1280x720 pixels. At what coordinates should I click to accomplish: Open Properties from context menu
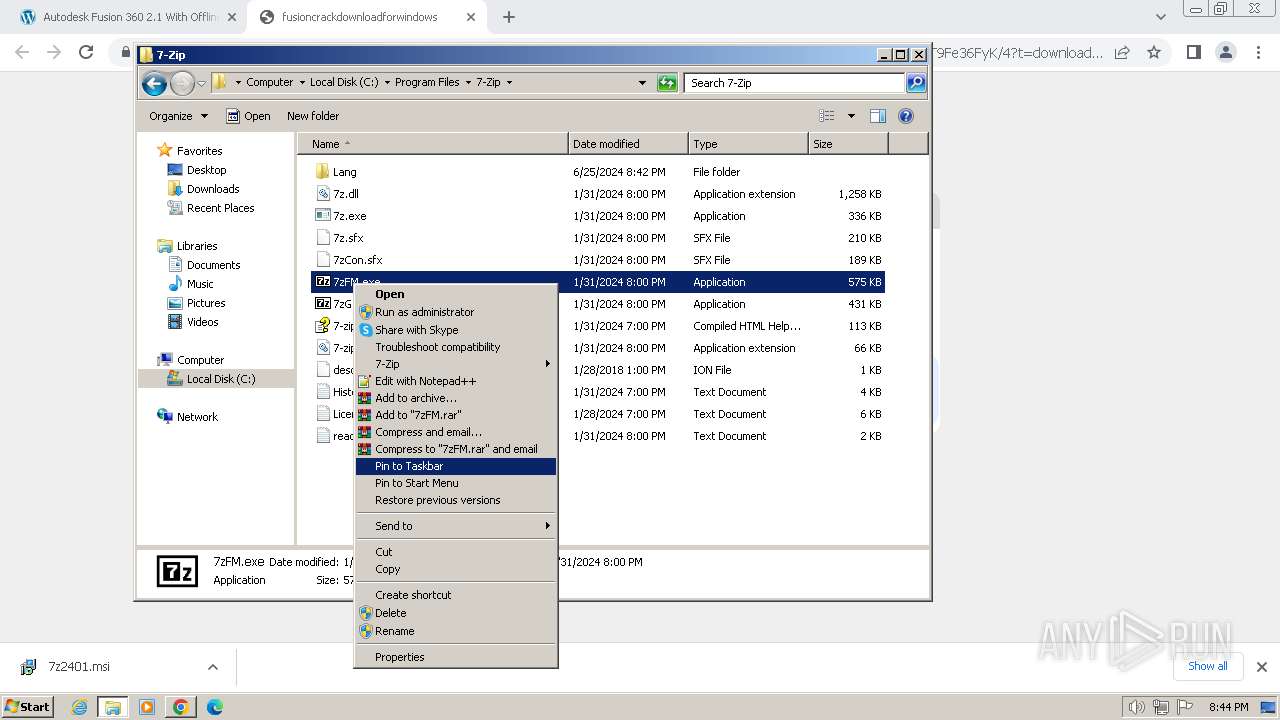coord(456,657)
